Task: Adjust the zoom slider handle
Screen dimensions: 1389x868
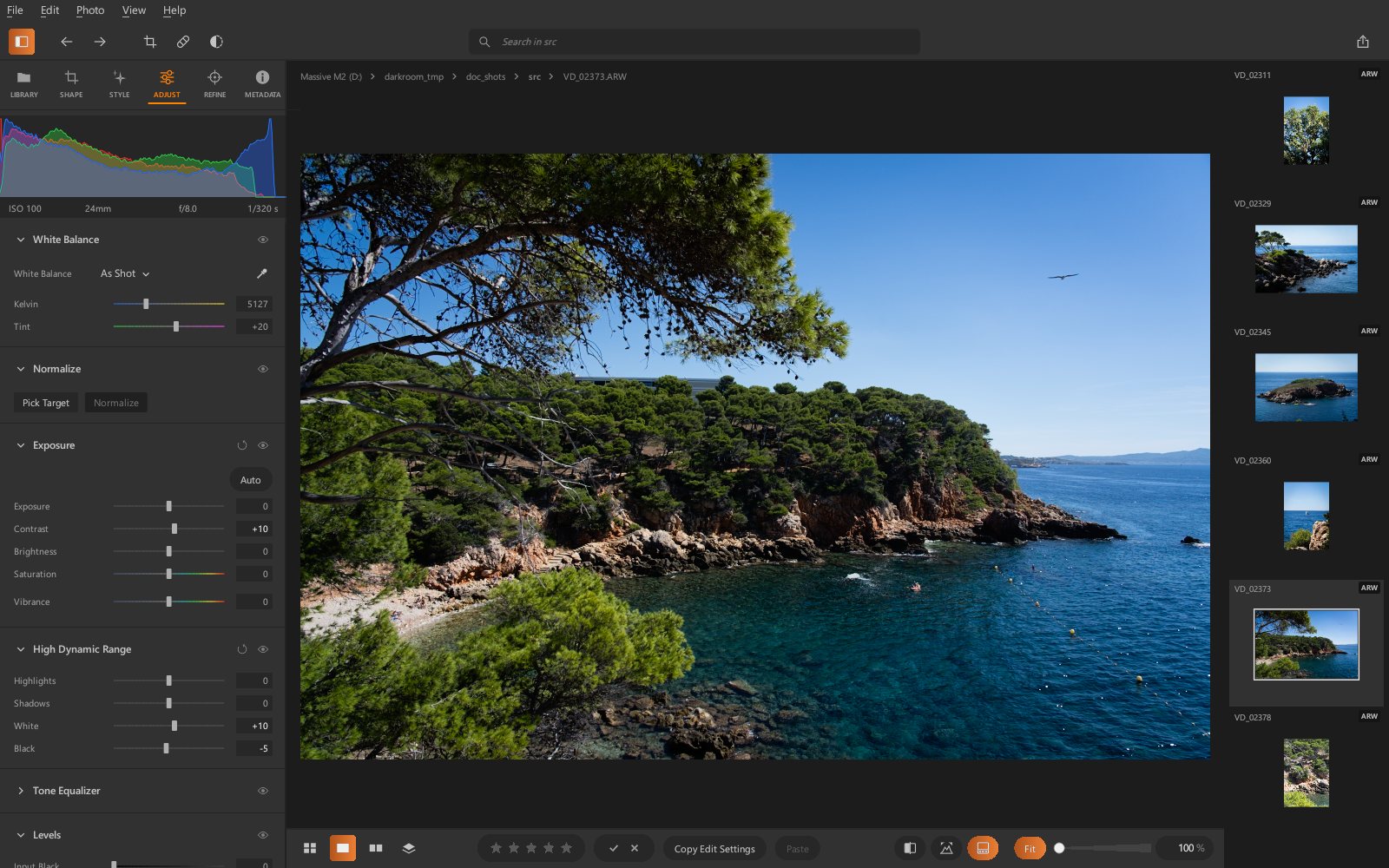Action: pyautogui.click(x=1059, y=848)
